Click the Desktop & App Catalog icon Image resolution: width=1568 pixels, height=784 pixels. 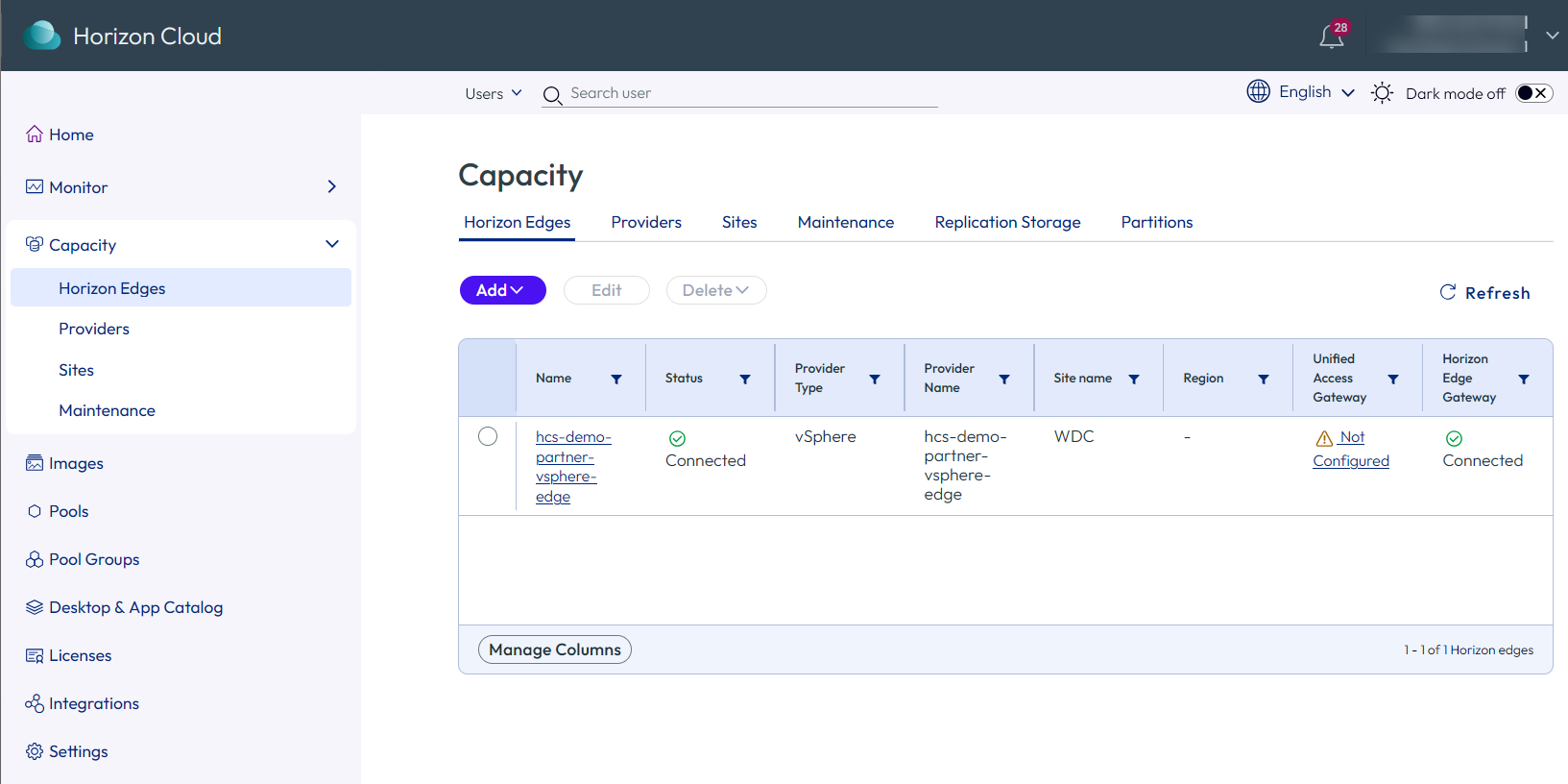coord(35,607)
